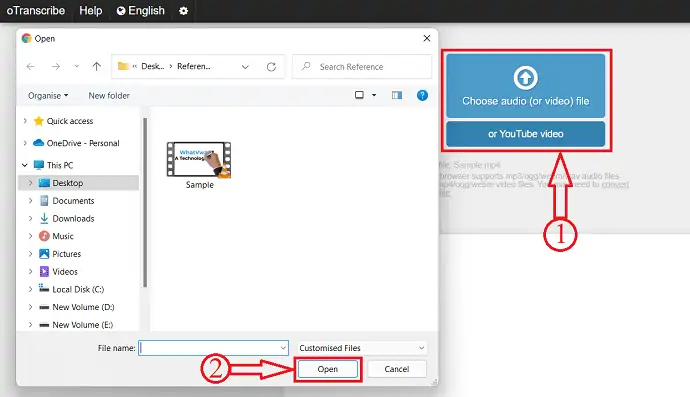Open the oTranscribe settings gear

[184, 11]
